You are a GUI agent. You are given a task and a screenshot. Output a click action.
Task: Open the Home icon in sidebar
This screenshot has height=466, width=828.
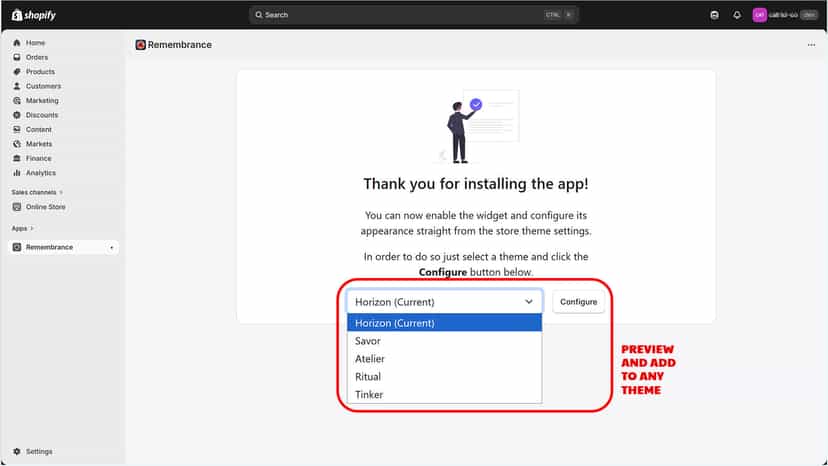pos(17,43)
